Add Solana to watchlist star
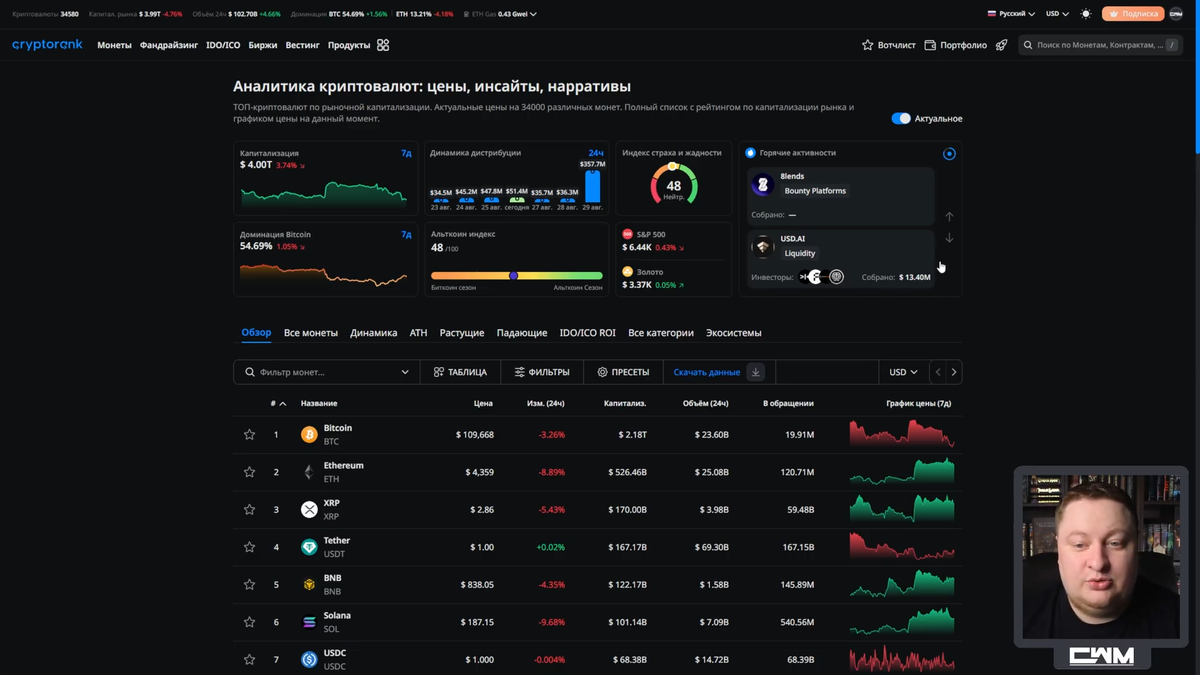Image resolution: width=1200 pixels, height=675 pixels. [x=249, y=622]
